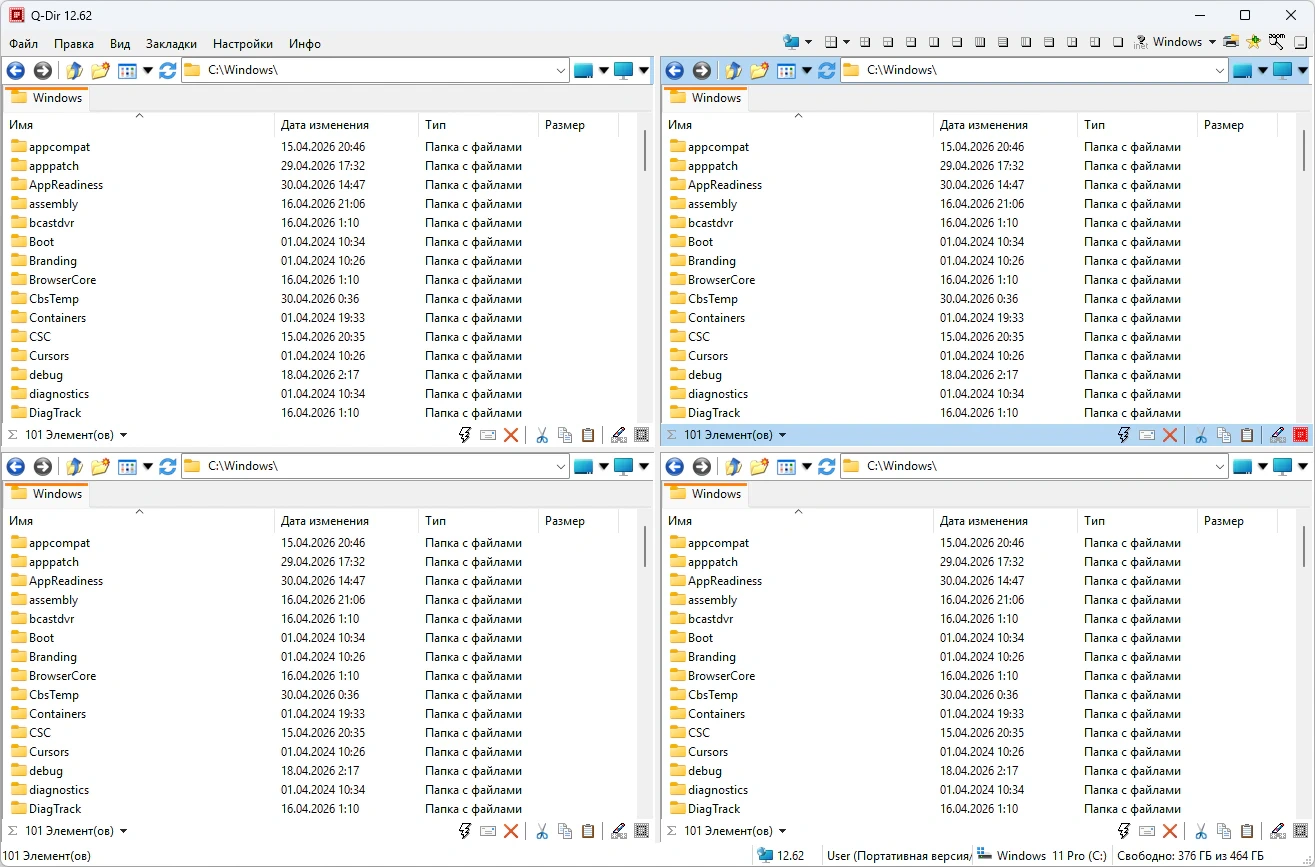
Task: Toggle the red select-all icon in the top-right pane
Action: [1300, 435]
